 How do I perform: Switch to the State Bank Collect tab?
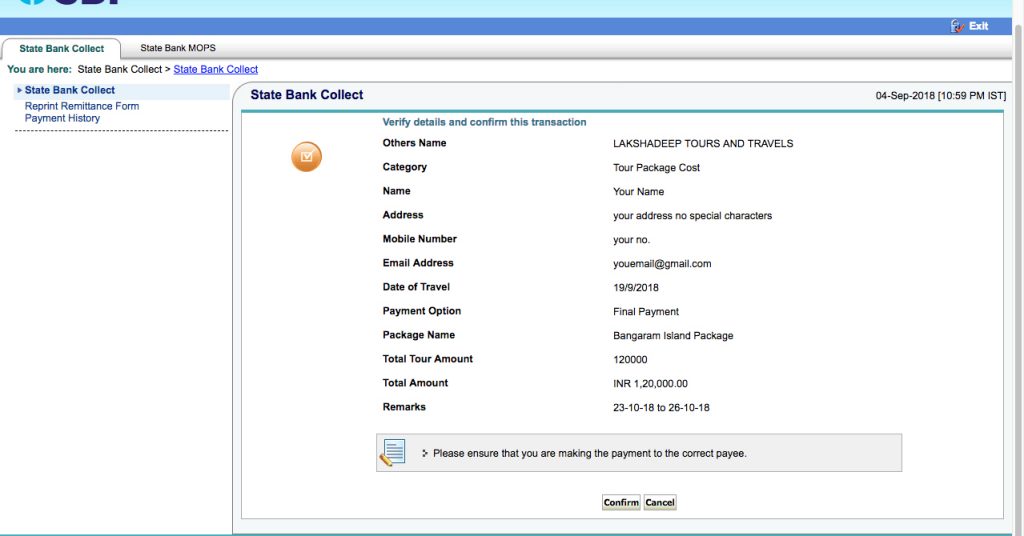[61, 48]
